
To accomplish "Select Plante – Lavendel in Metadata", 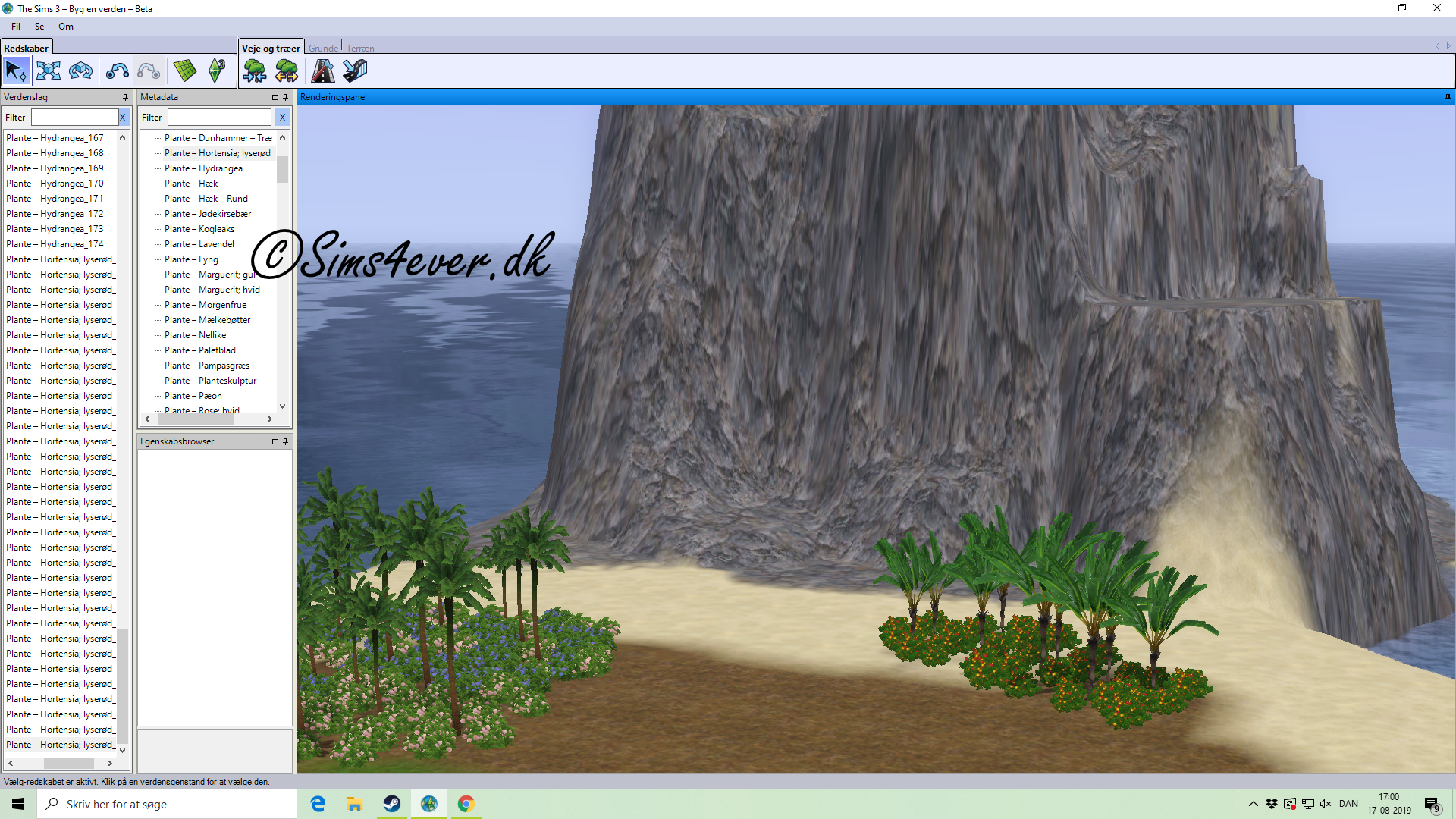I will click(199, 244).
